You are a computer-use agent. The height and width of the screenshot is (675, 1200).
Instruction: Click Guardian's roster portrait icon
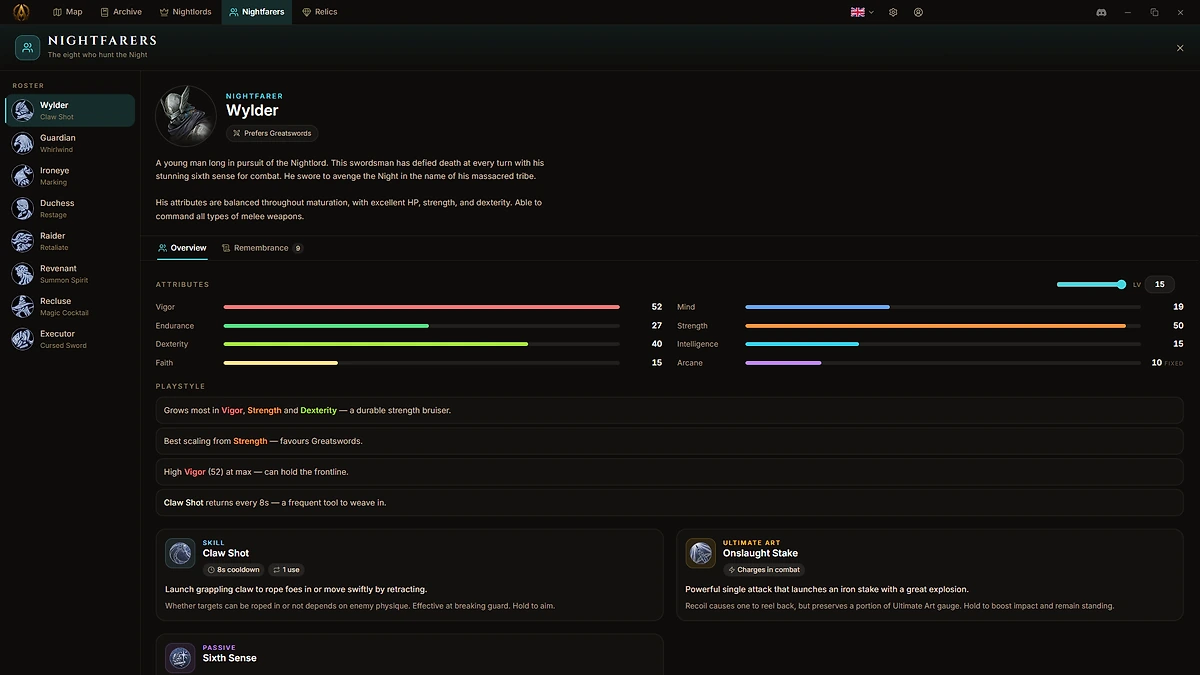point(22,143)
